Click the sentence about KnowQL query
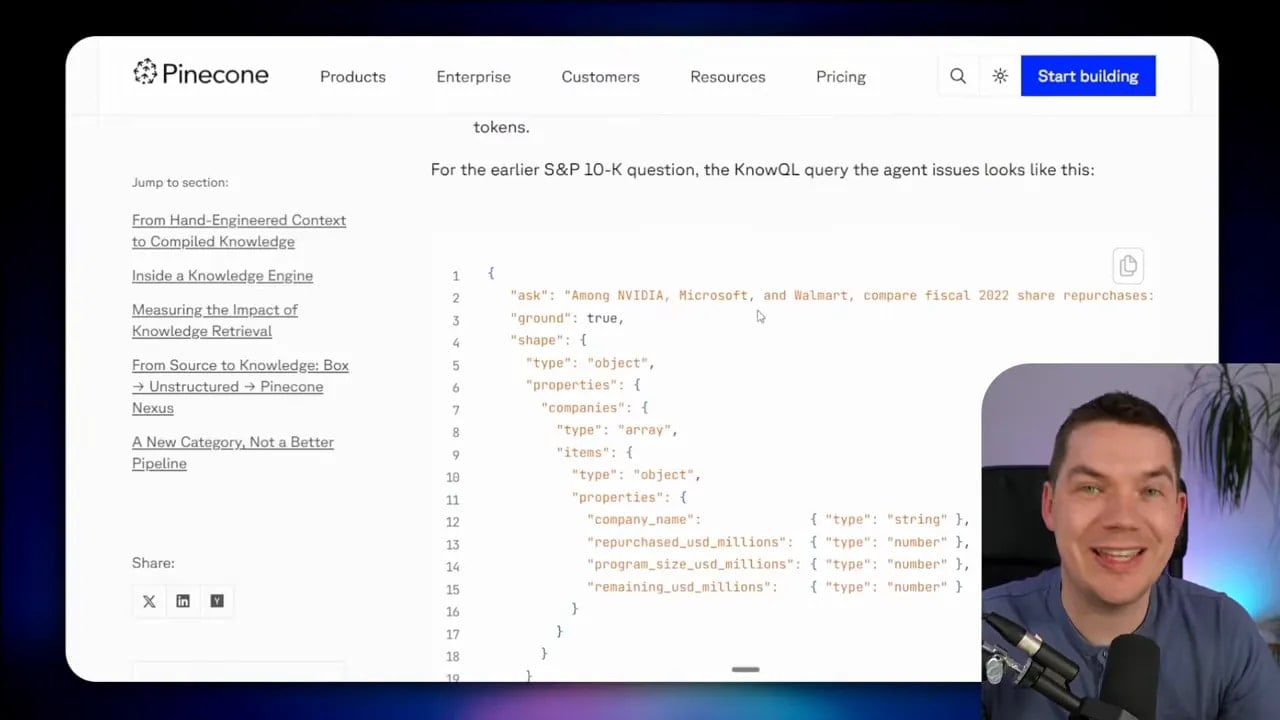This screenshot has width=1280, height=720. (763, 170)
